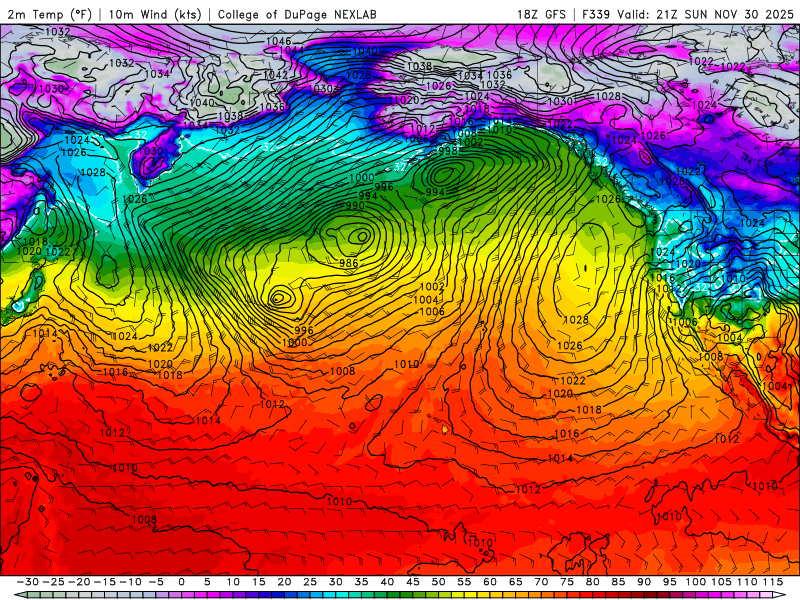The image size is (800, 600).
Task: Click the 45 value on temperature scale
Action: [413, 582]
